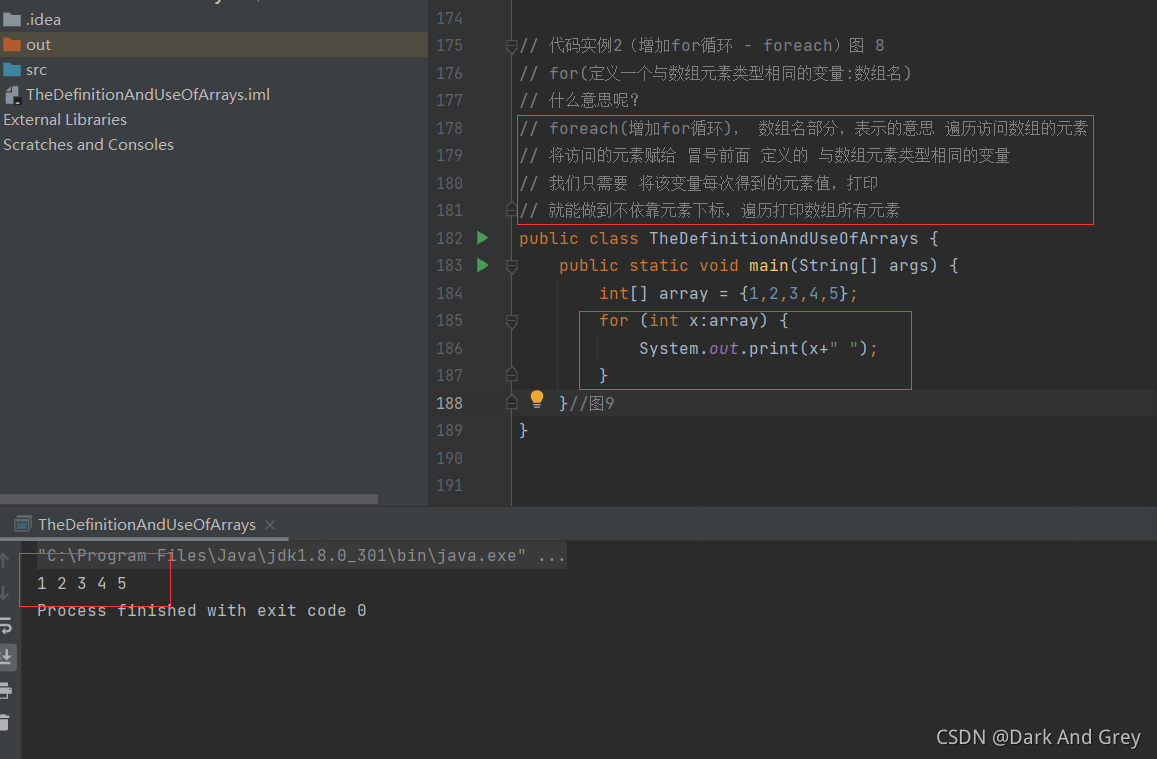Run class from the line 182 gutter arrow
The width and height of the screenshot is (1157, 759).
click(483, 238)
